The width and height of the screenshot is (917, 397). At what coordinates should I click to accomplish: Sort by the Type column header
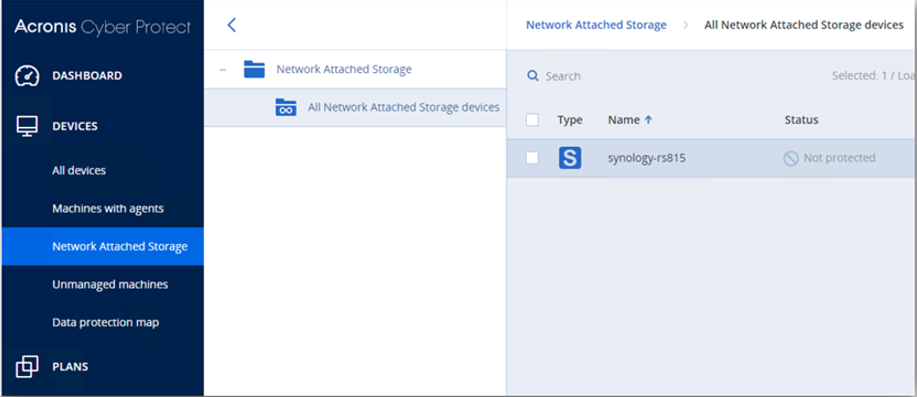[570, 120]
